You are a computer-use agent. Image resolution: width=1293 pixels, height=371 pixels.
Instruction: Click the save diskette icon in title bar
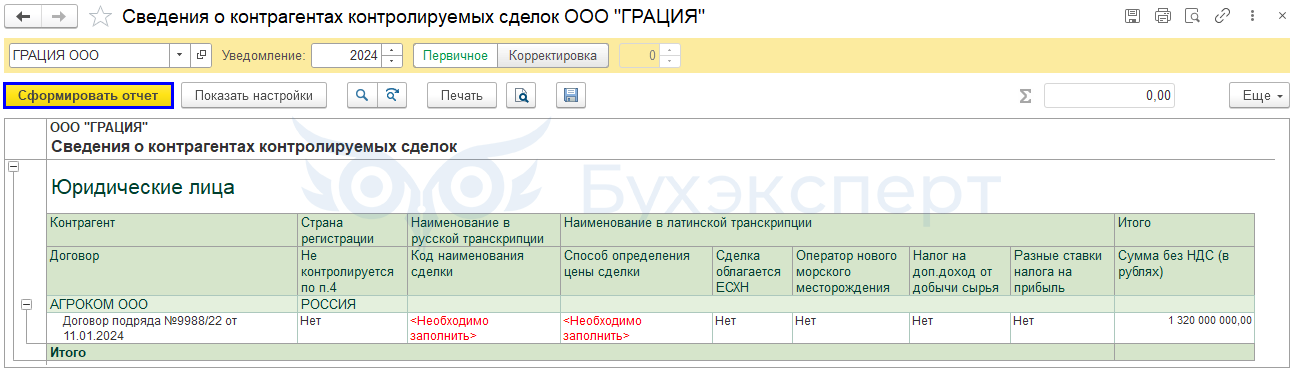1132,16
